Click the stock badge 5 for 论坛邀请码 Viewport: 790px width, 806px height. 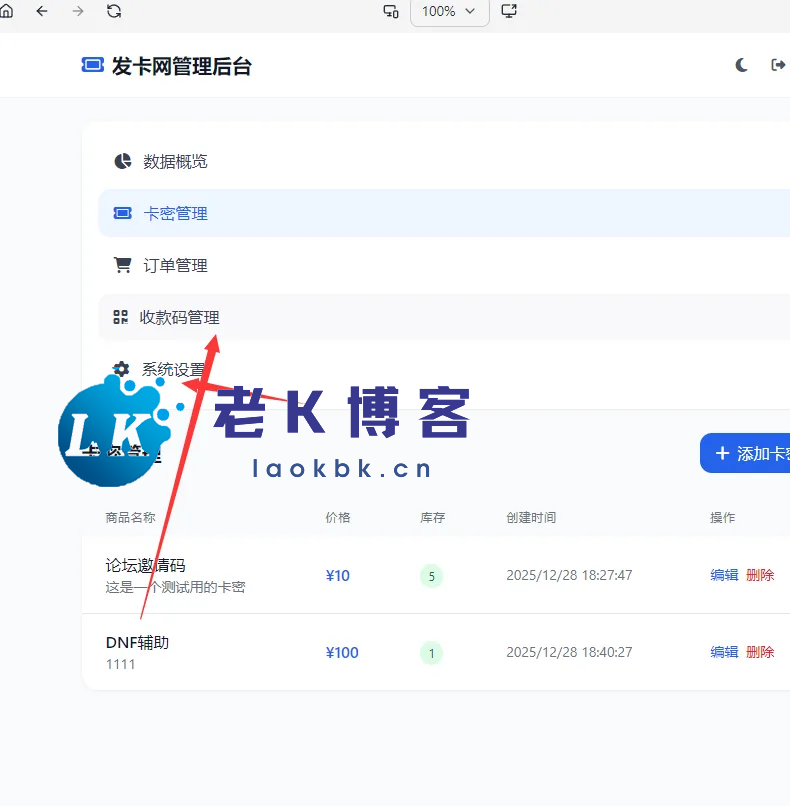(431, 576)
